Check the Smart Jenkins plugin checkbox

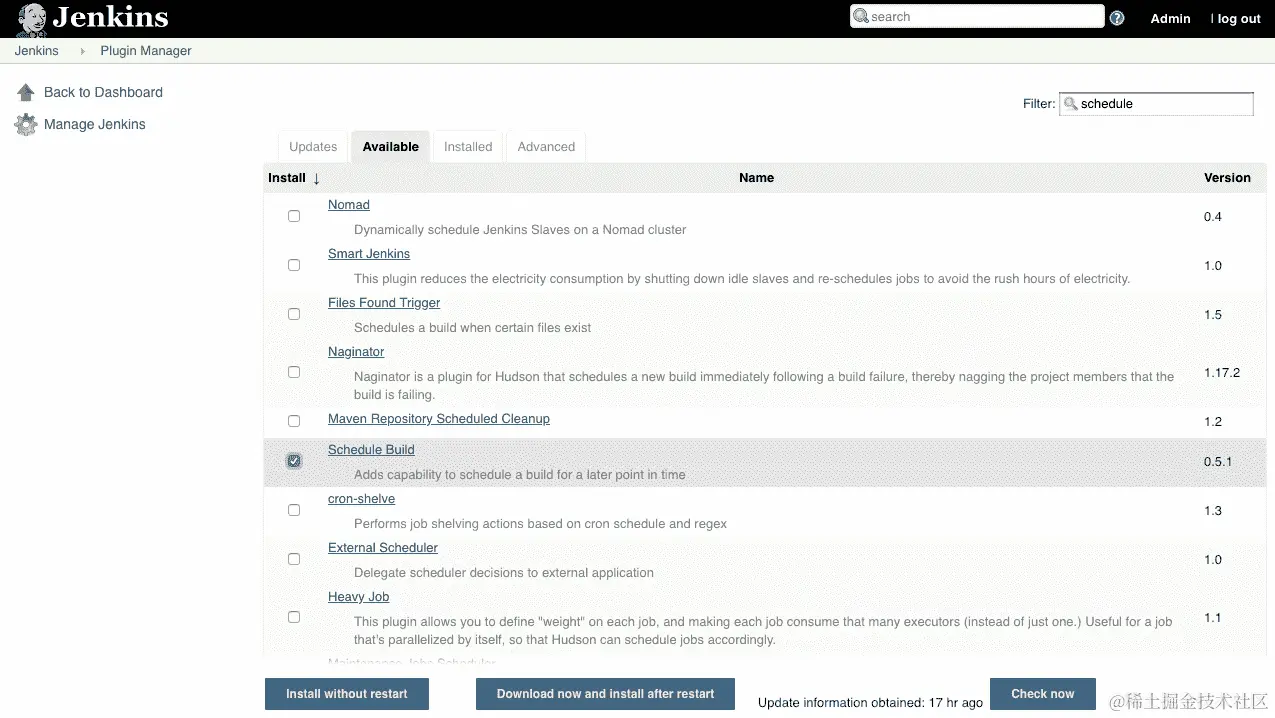click(294, 265)
